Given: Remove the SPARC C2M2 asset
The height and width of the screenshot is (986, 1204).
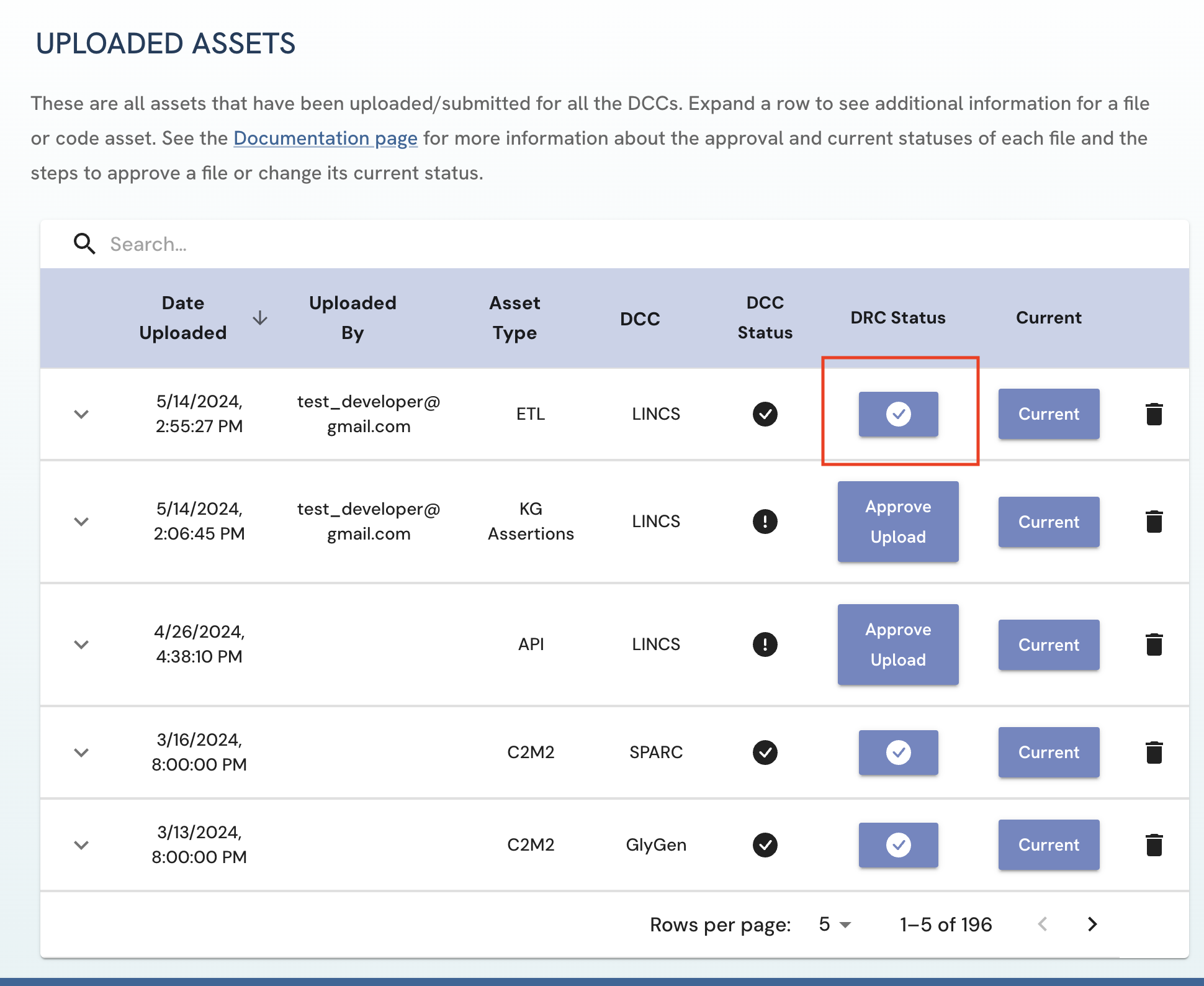Looking at the screenshot, I should coord(1154,753).
